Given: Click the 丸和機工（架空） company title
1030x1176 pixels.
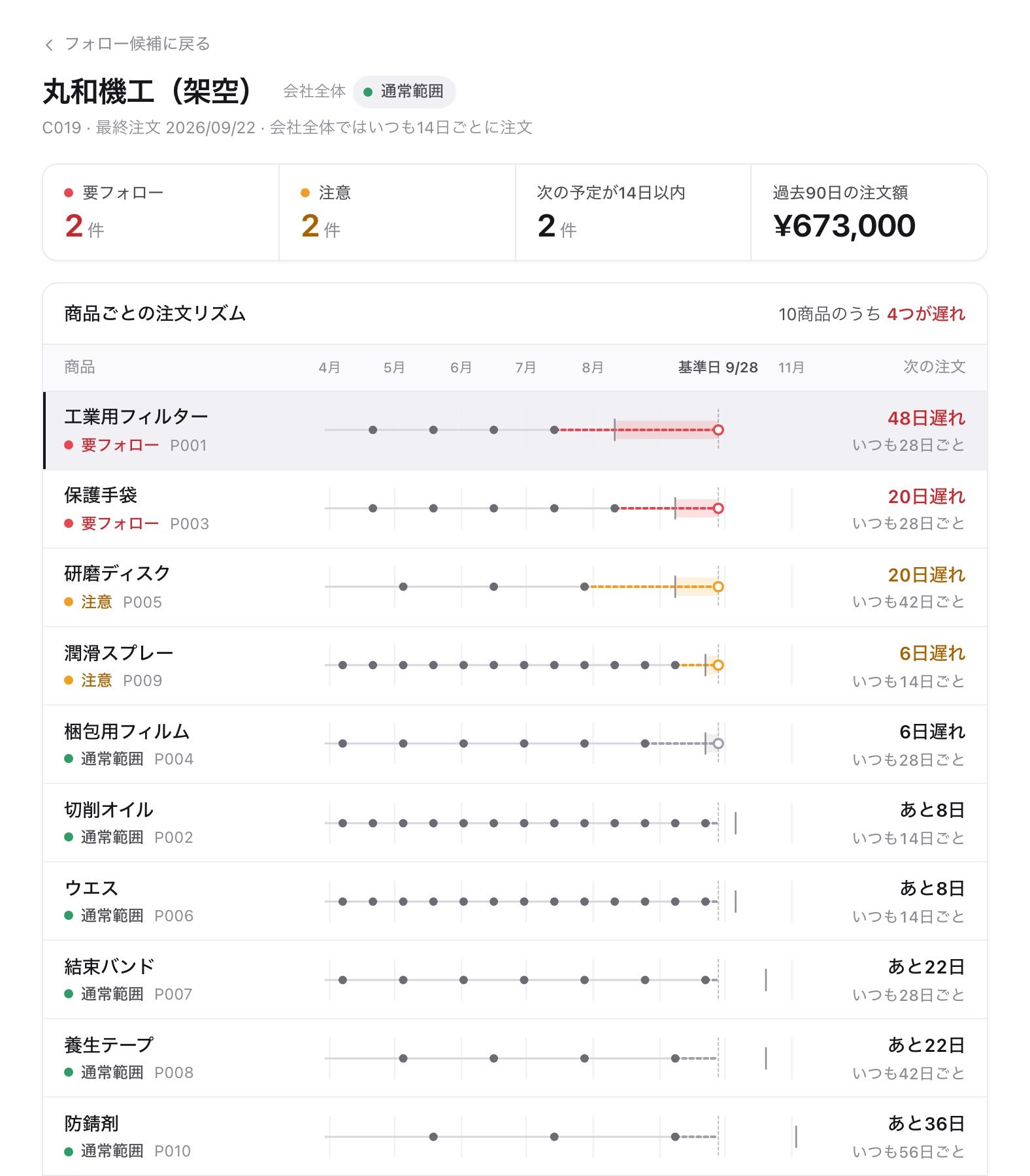Looking at the screenshot, I should [148, 91].
